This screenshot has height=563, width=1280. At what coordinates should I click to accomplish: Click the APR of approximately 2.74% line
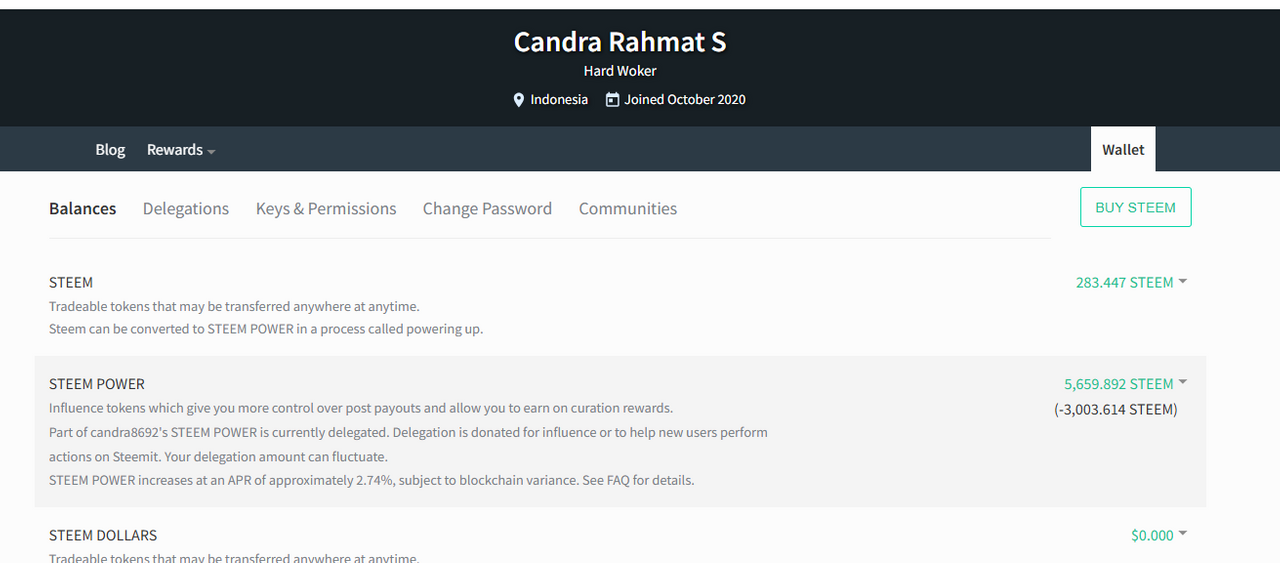[x=372, y=480]
